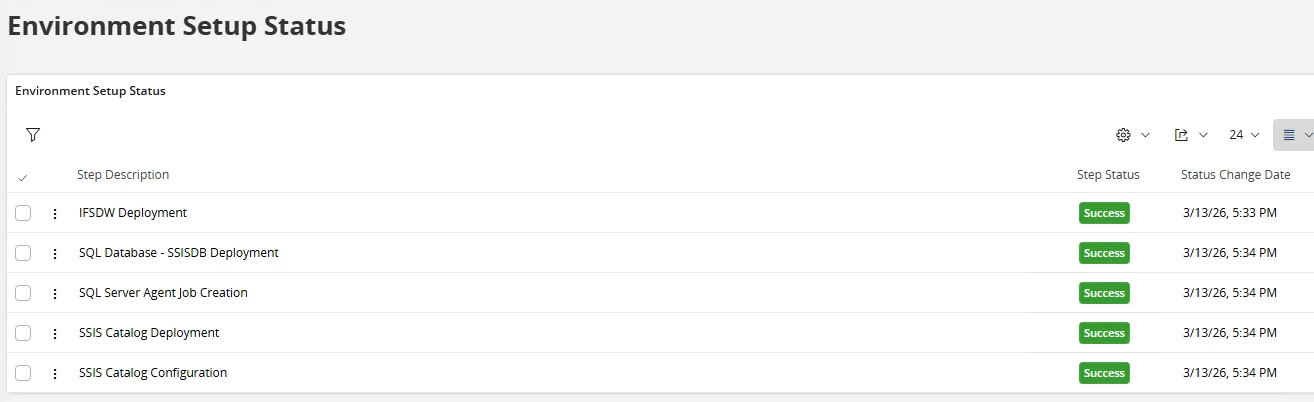Click the Step Status column header

coord(1108,175)
